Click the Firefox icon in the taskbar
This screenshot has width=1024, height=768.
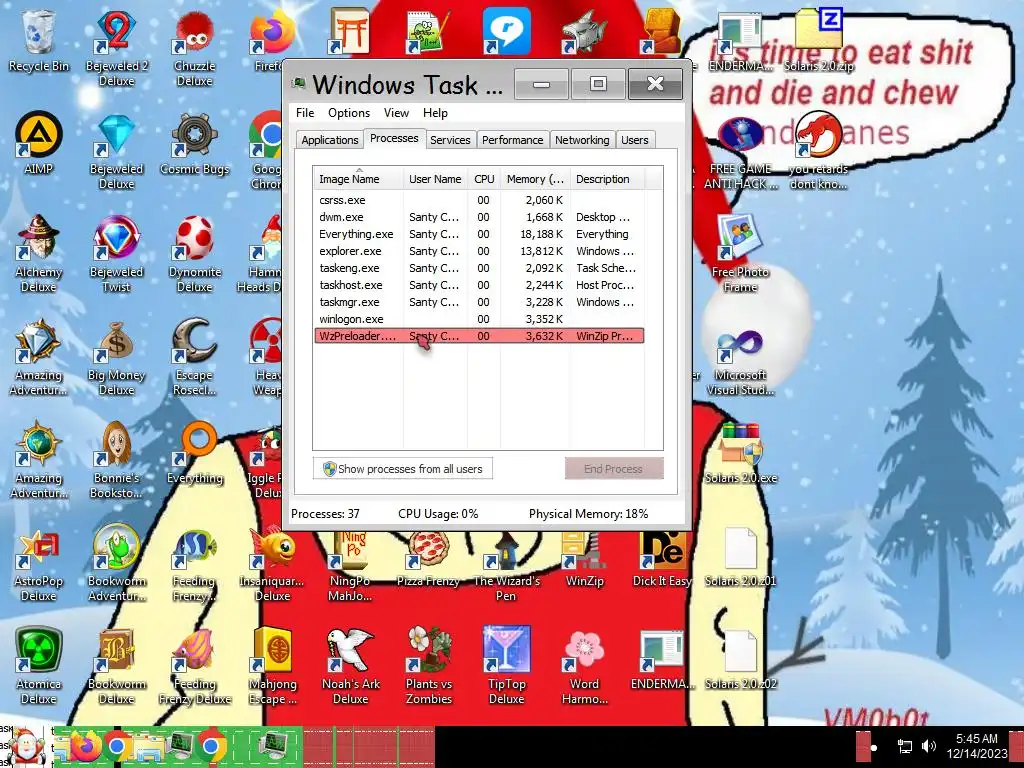[x=85, y=746]
